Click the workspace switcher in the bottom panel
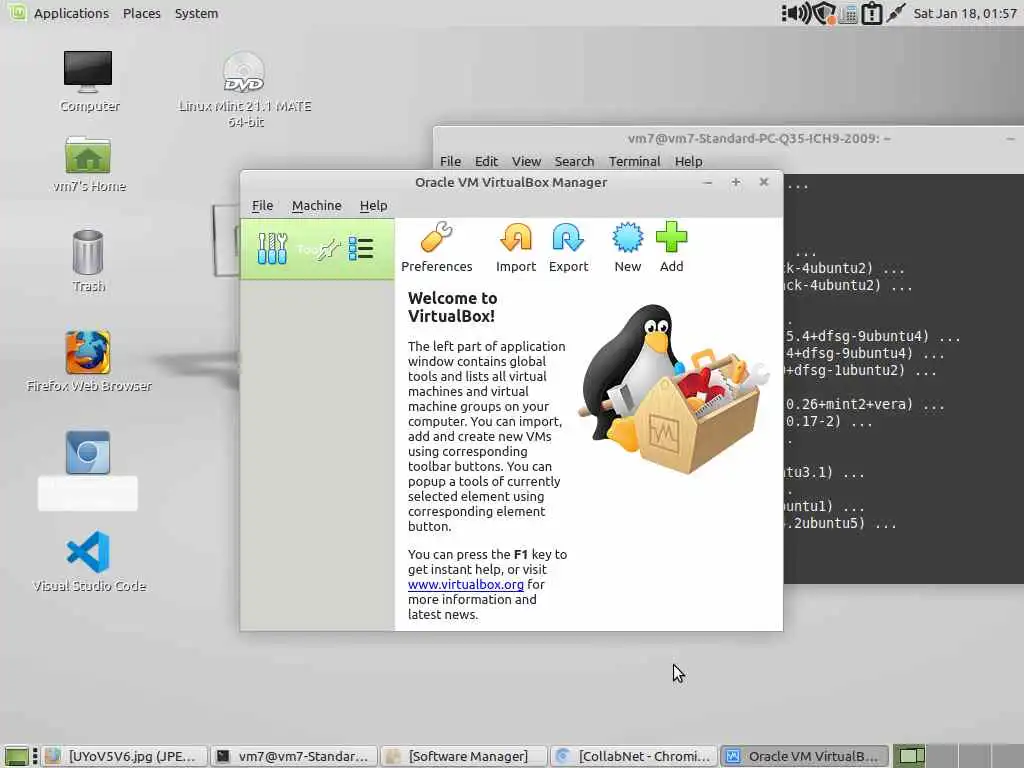This screenshot has width=1024, height=768. 957,756
